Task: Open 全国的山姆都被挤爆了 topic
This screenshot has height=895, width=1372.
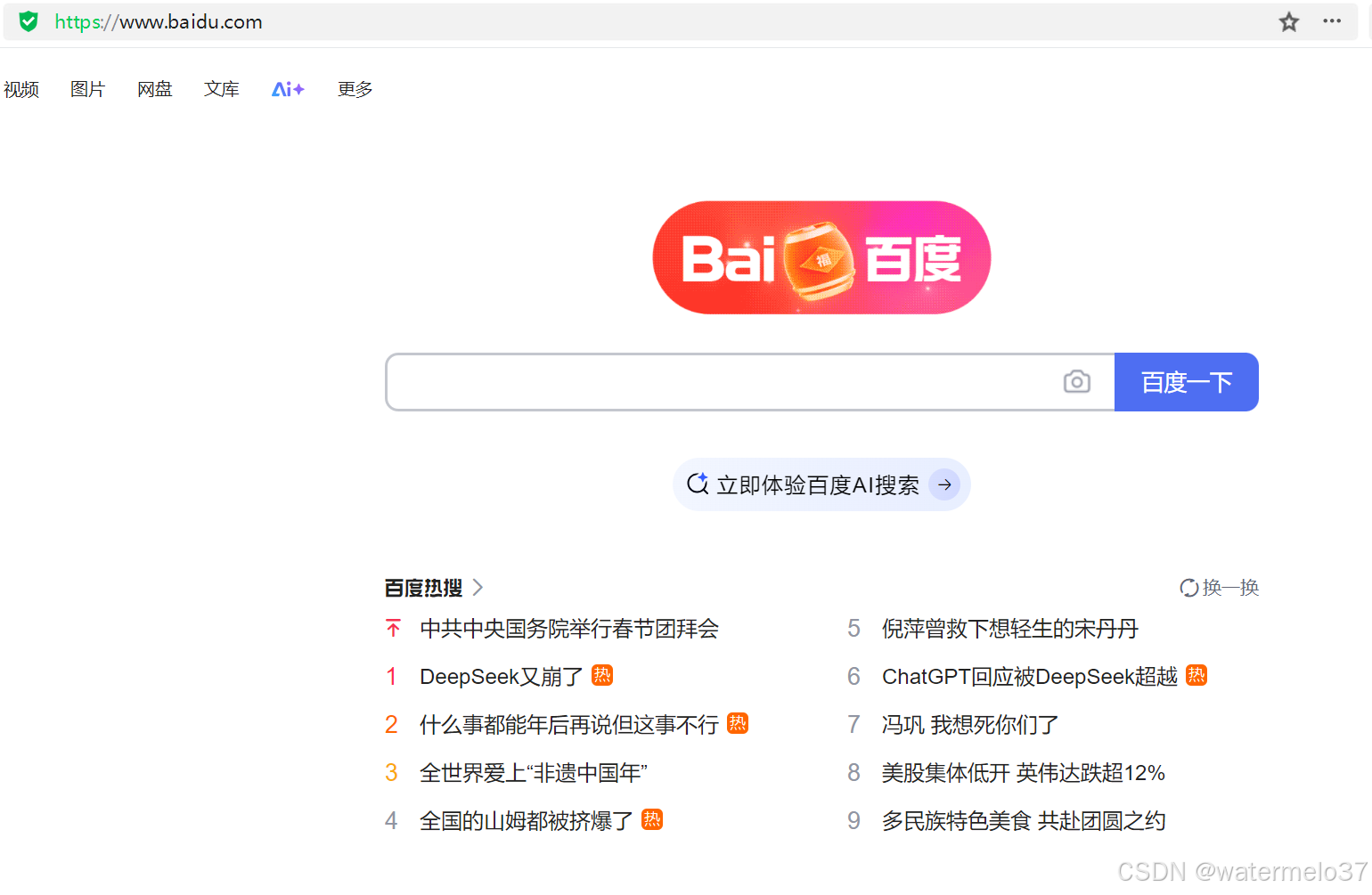Action: [x=527, y=821]
